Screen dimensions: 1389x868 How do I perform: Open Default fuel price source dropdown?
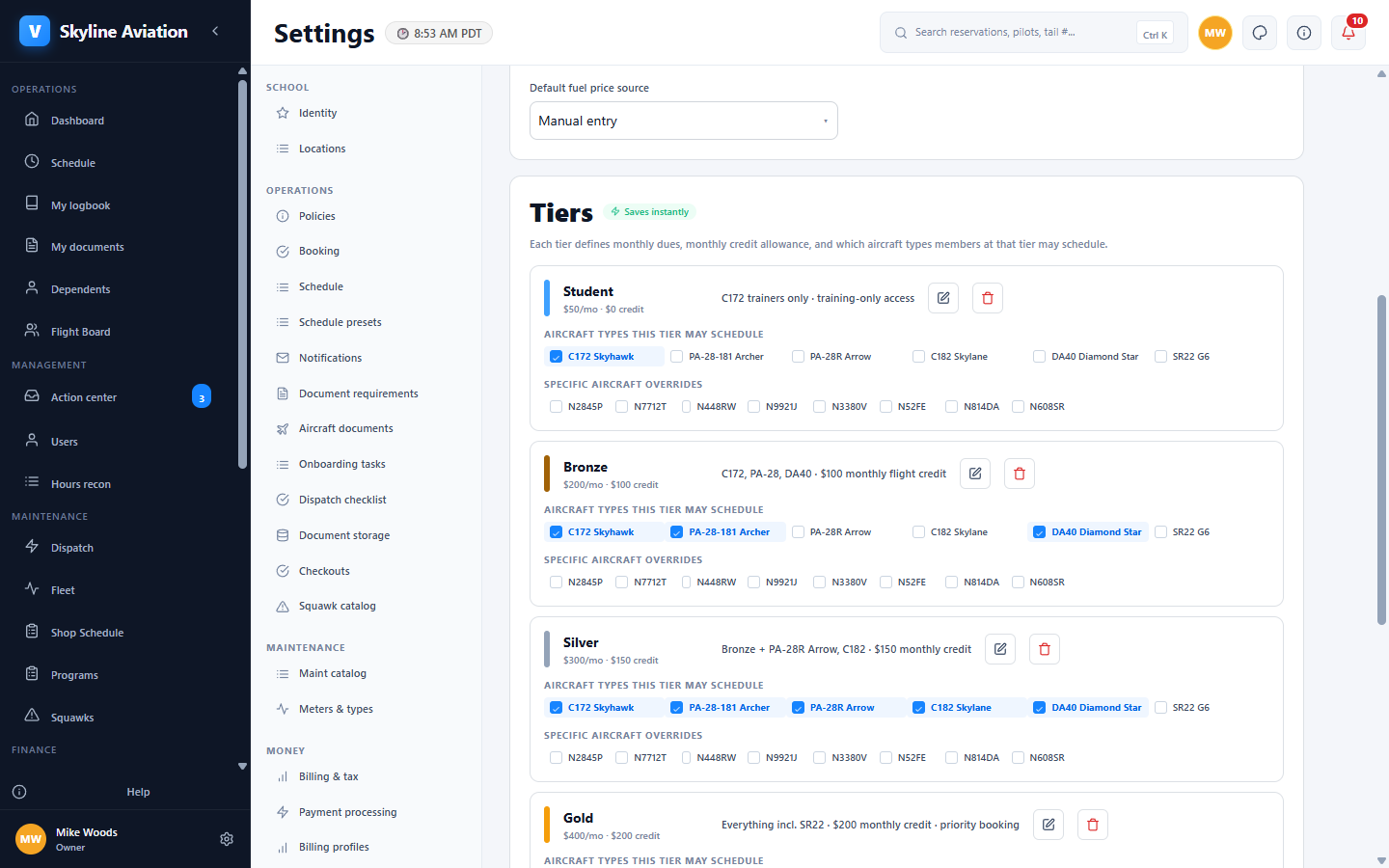click(684, 121)
